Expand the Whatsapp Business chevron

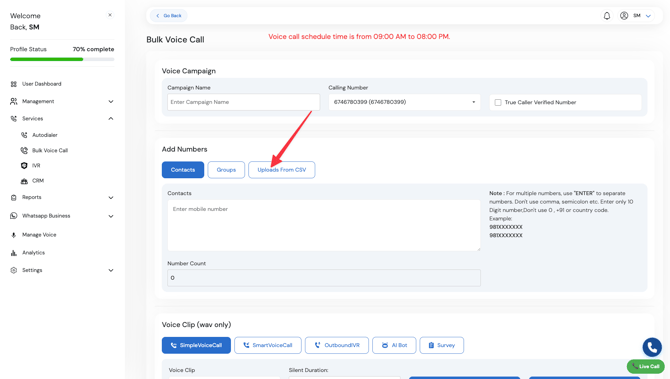(111, 216)
